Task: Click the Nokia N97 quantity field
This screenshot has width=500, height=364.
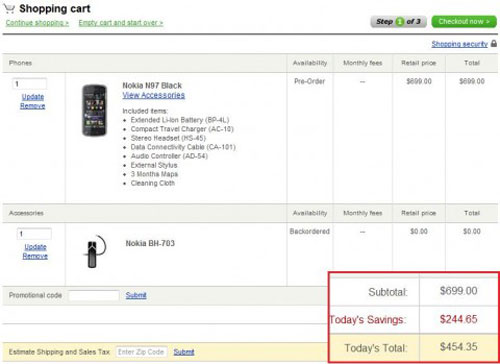Action: (30, 84)
